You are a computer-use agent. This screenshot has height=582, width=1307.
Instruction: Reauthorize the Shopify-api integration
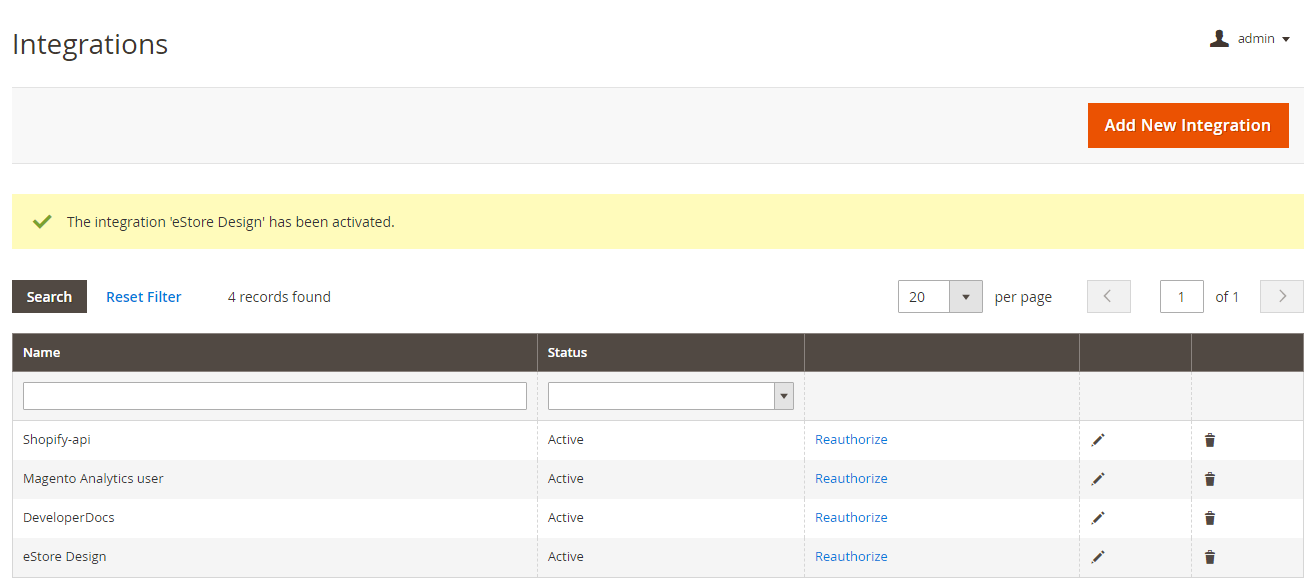851,439
